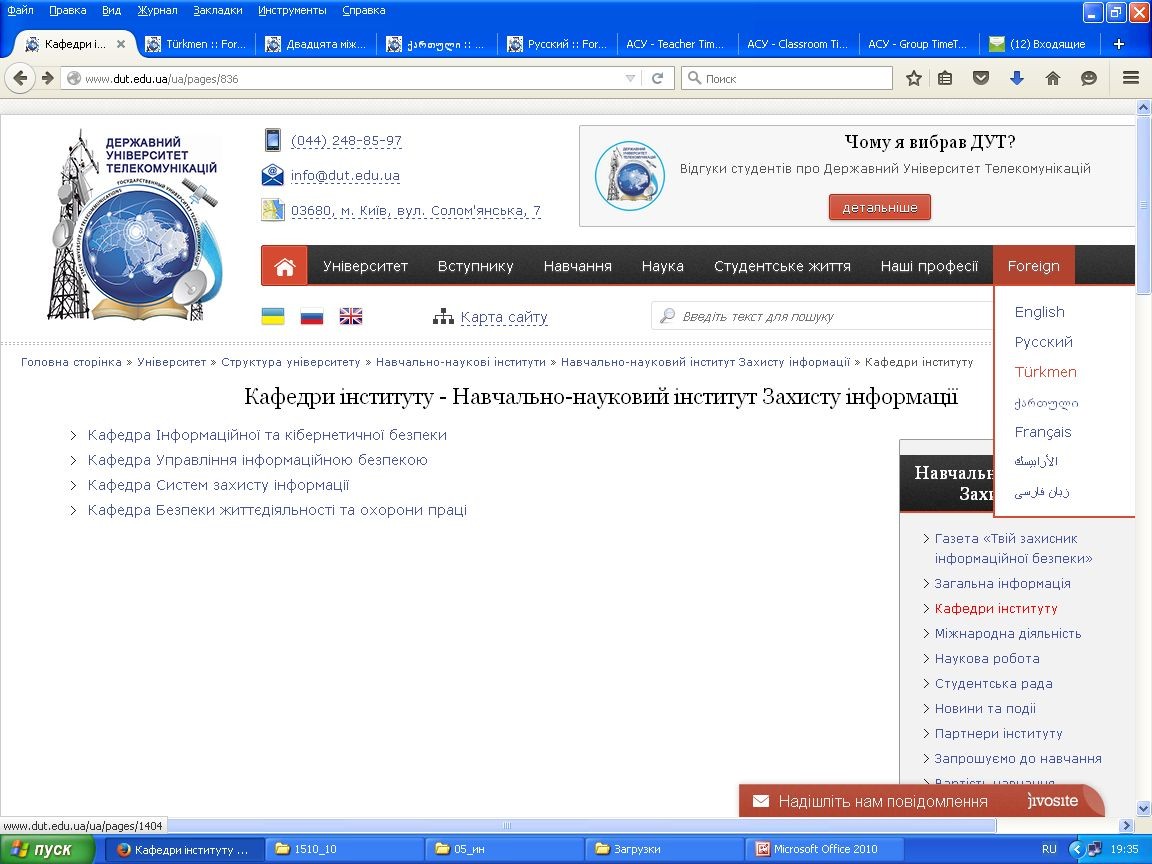The height and width of the screenshot is (864, 1152).
Task: Click the email envelope icon
Action: tap(273, 175)
